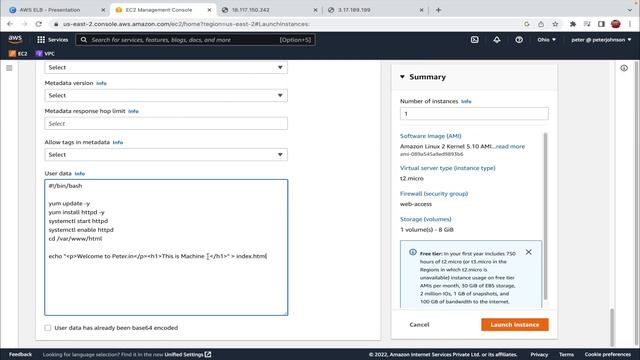Image resolution: width=640 pixels, height=360 pixels.
Task: Open the tab search chevron
Action: coord(629,10)
